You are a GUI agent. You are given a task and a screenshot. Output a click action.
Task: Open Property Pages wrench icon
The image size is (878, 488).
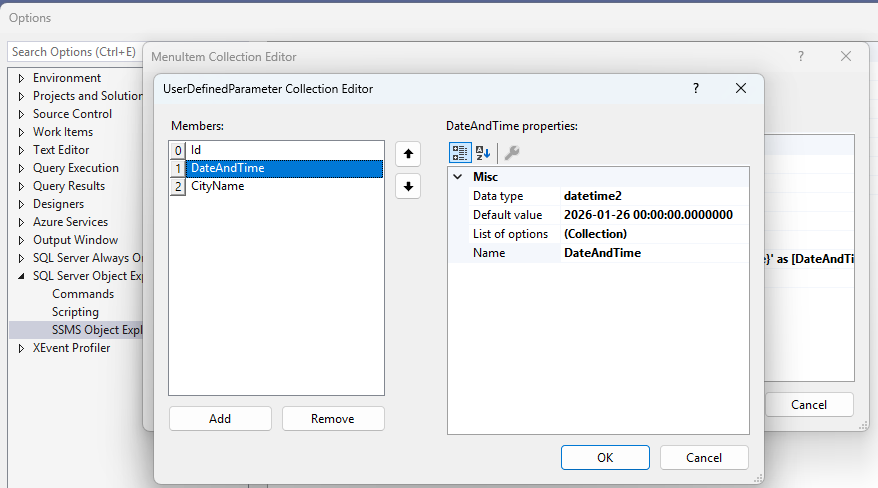(x=512, y=152)
